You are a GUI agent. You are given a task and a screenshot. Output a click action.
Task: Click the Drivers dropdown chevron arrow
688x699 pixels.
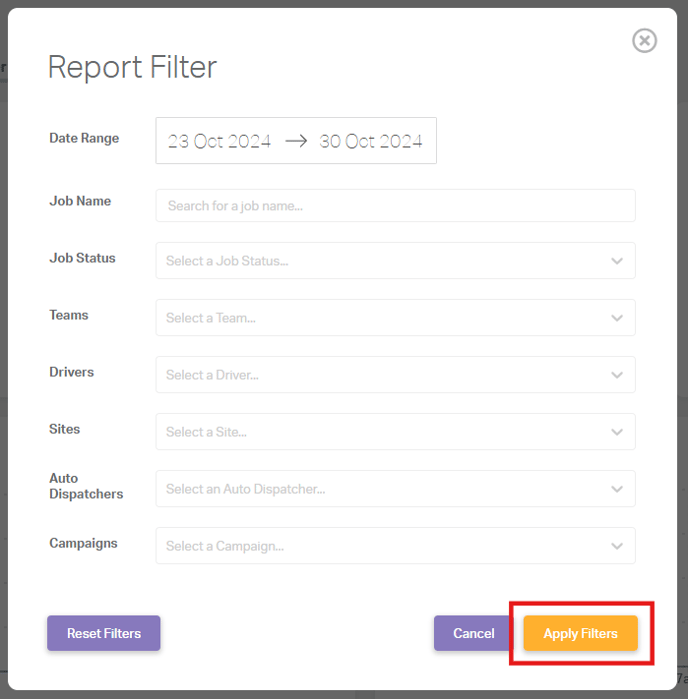[617, 375]
